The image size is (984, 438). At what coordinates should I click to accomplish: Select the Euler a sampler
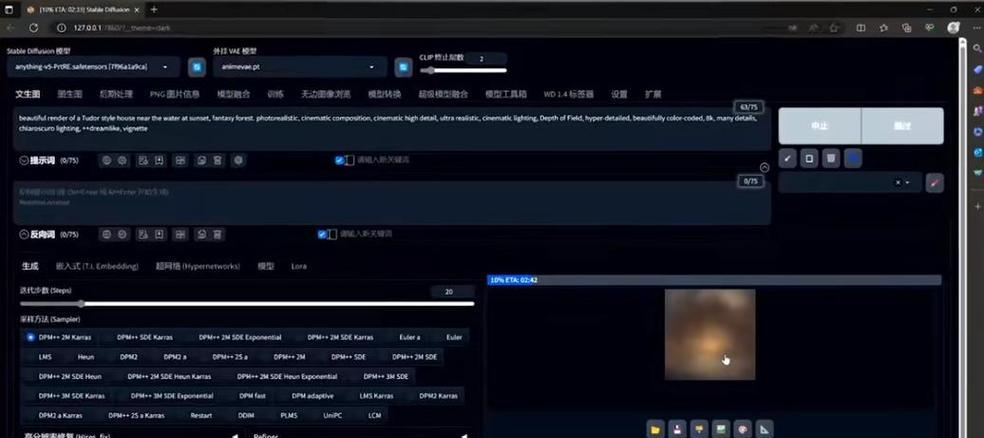pyautogui.click(x=410, y=338)
